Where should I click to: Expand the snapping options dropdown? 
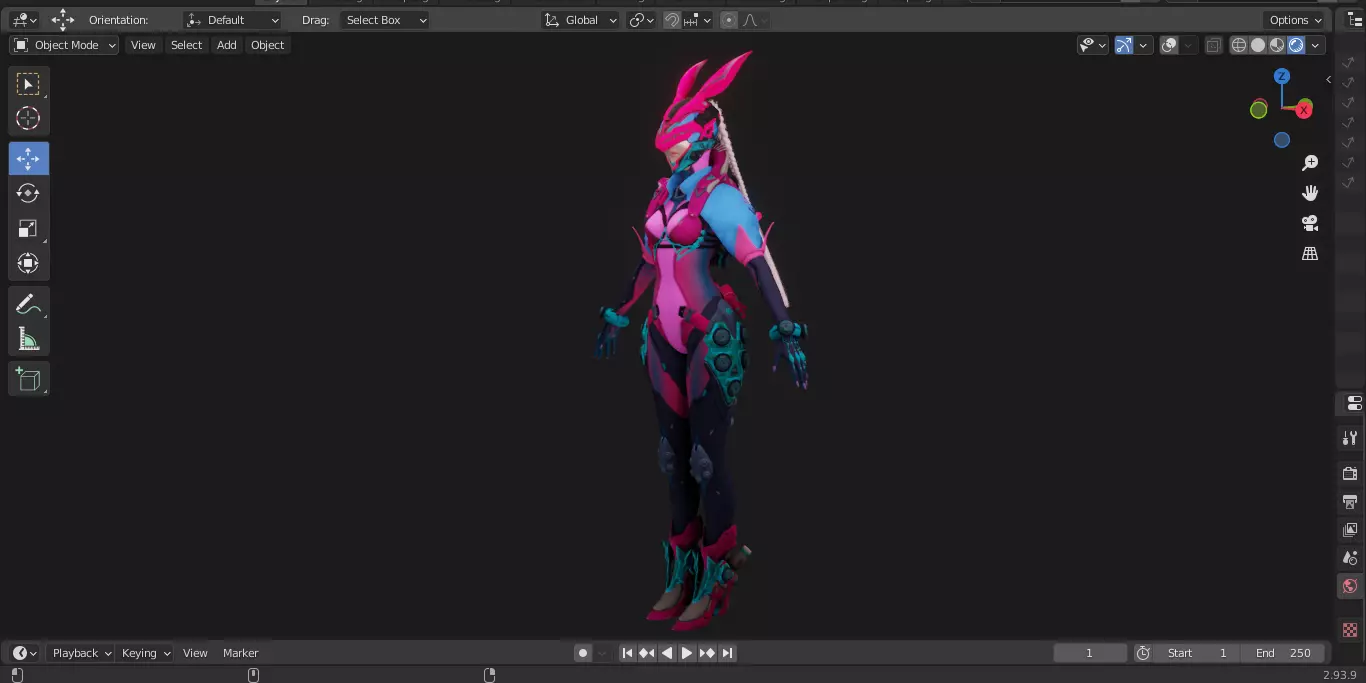coord(698,20)
